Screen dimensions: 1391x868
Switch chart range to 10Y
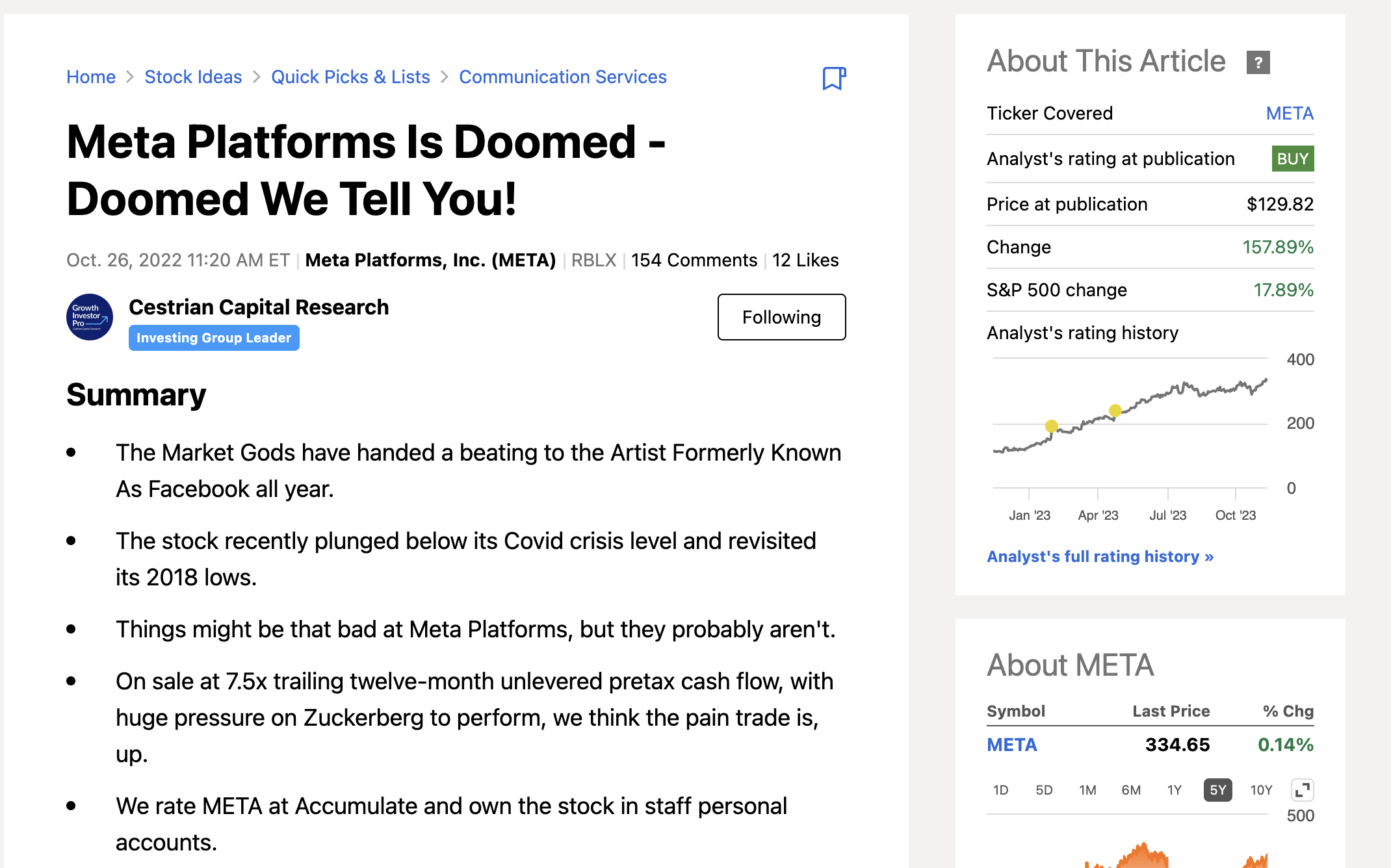[x=1261, y=790]
